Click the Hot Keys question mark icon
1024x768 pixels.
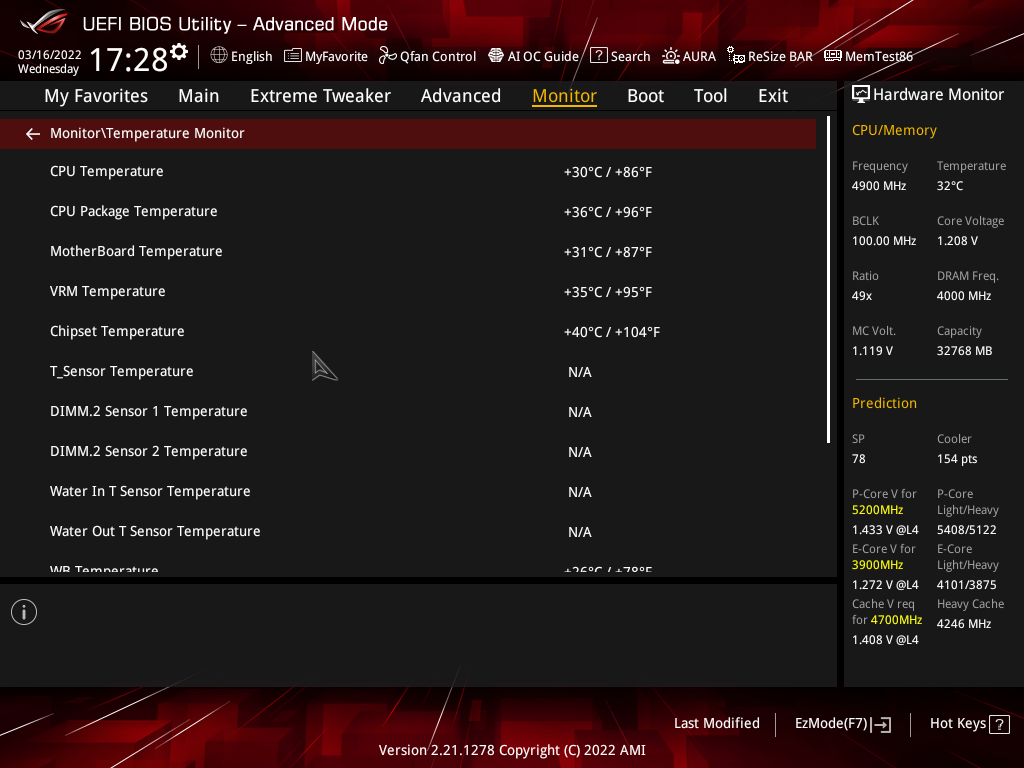click(999, 724)
